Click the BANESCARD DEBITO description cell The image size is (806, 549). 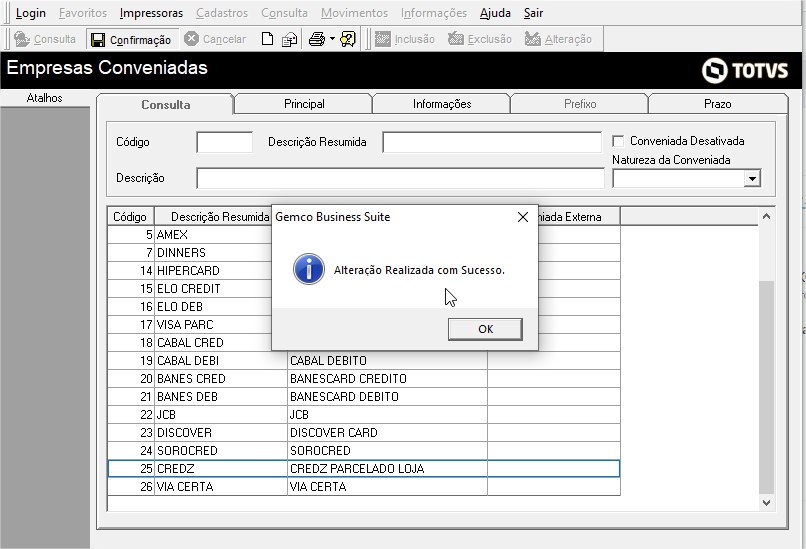[387, 397]
